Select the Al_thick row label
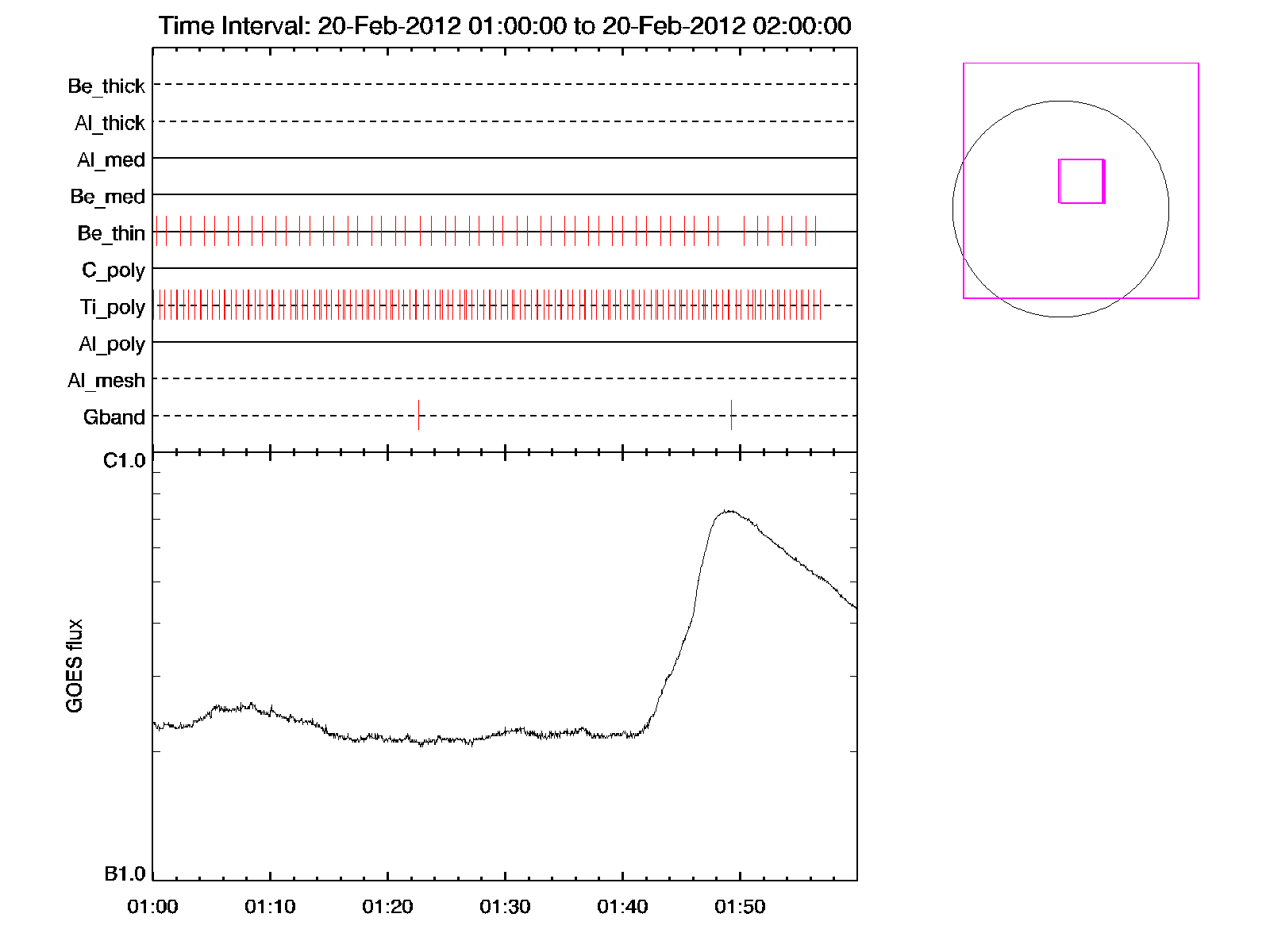The width and height of the screenshot is (1270, 952). (x=110, y=123)
